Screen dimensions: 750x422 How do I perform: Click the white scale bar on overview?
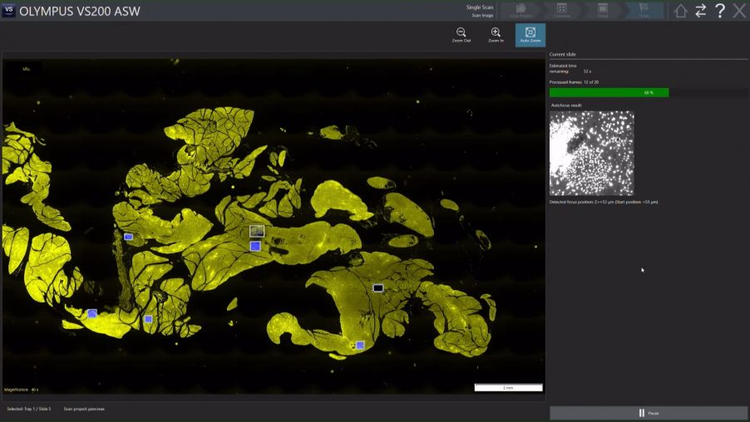[x=508, y=387]
